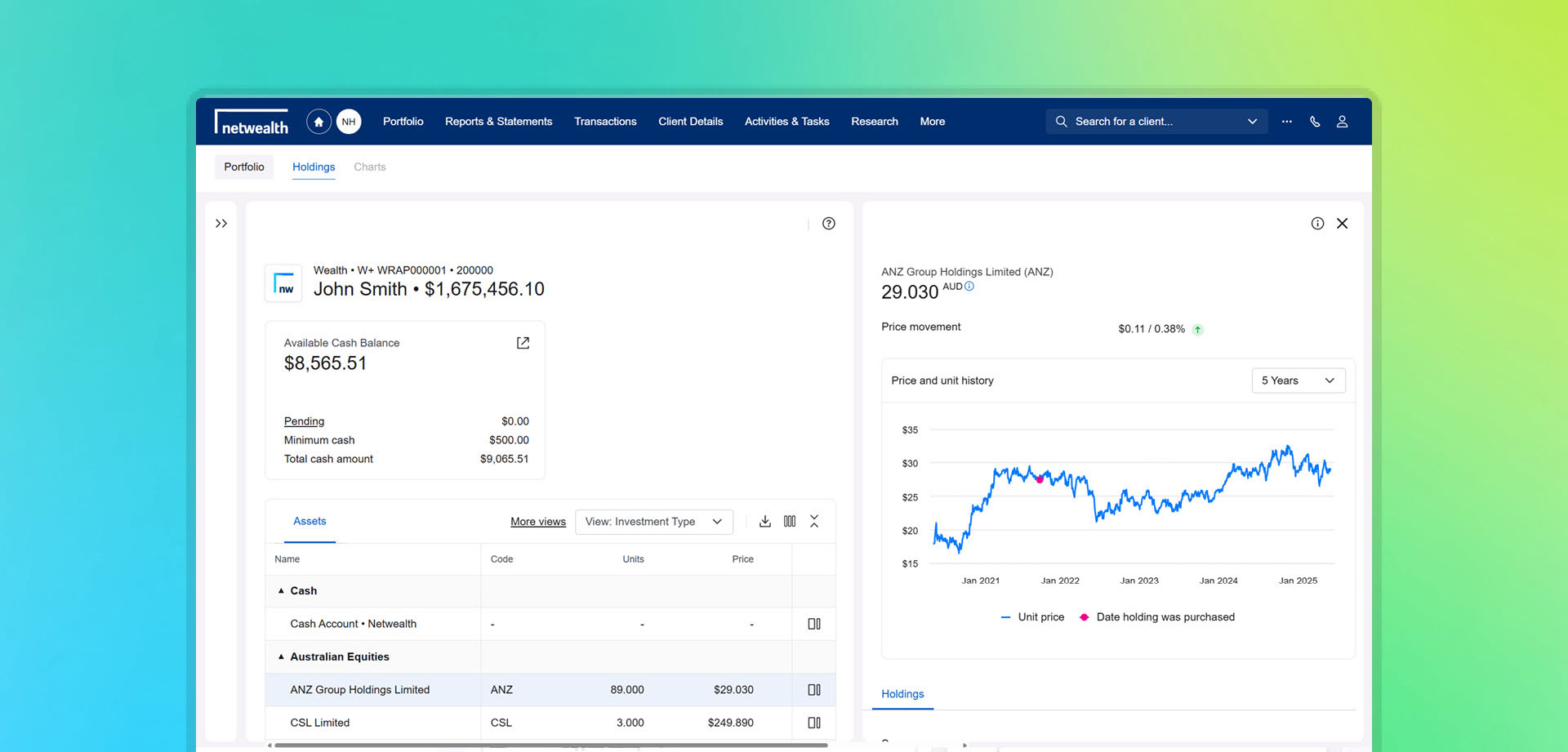Click the green price up arrow

1197,330
